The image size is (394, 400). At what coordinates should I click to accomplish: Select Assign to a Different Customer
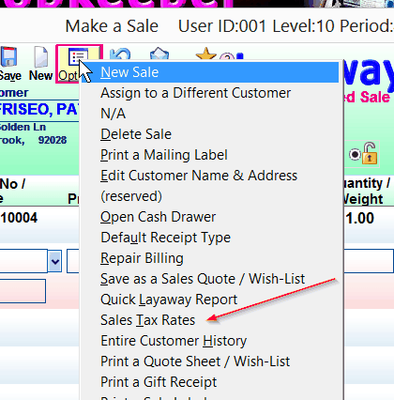pyautogui.click(x=209, y=93)
